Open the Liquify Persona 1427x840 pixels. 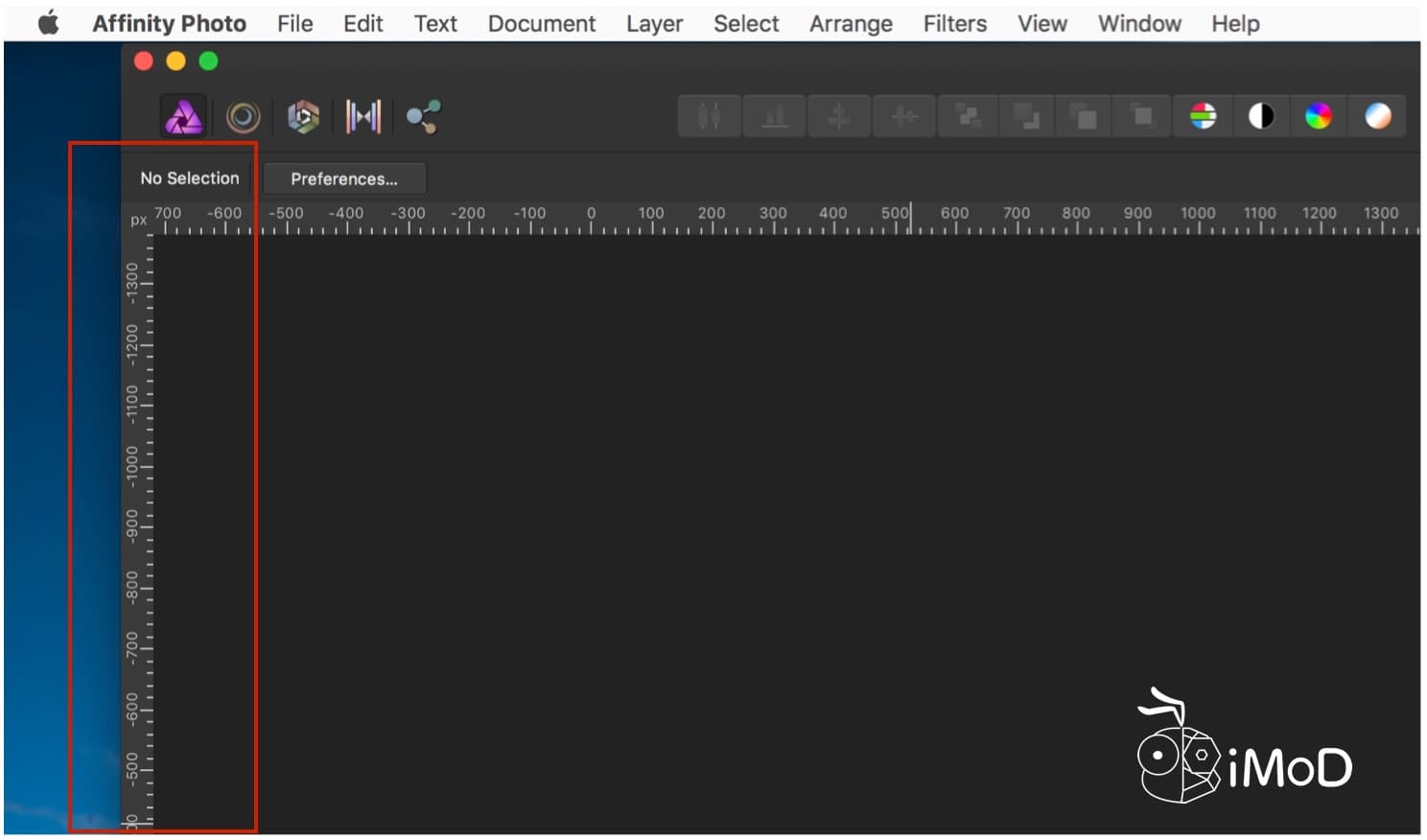(242, 116)
